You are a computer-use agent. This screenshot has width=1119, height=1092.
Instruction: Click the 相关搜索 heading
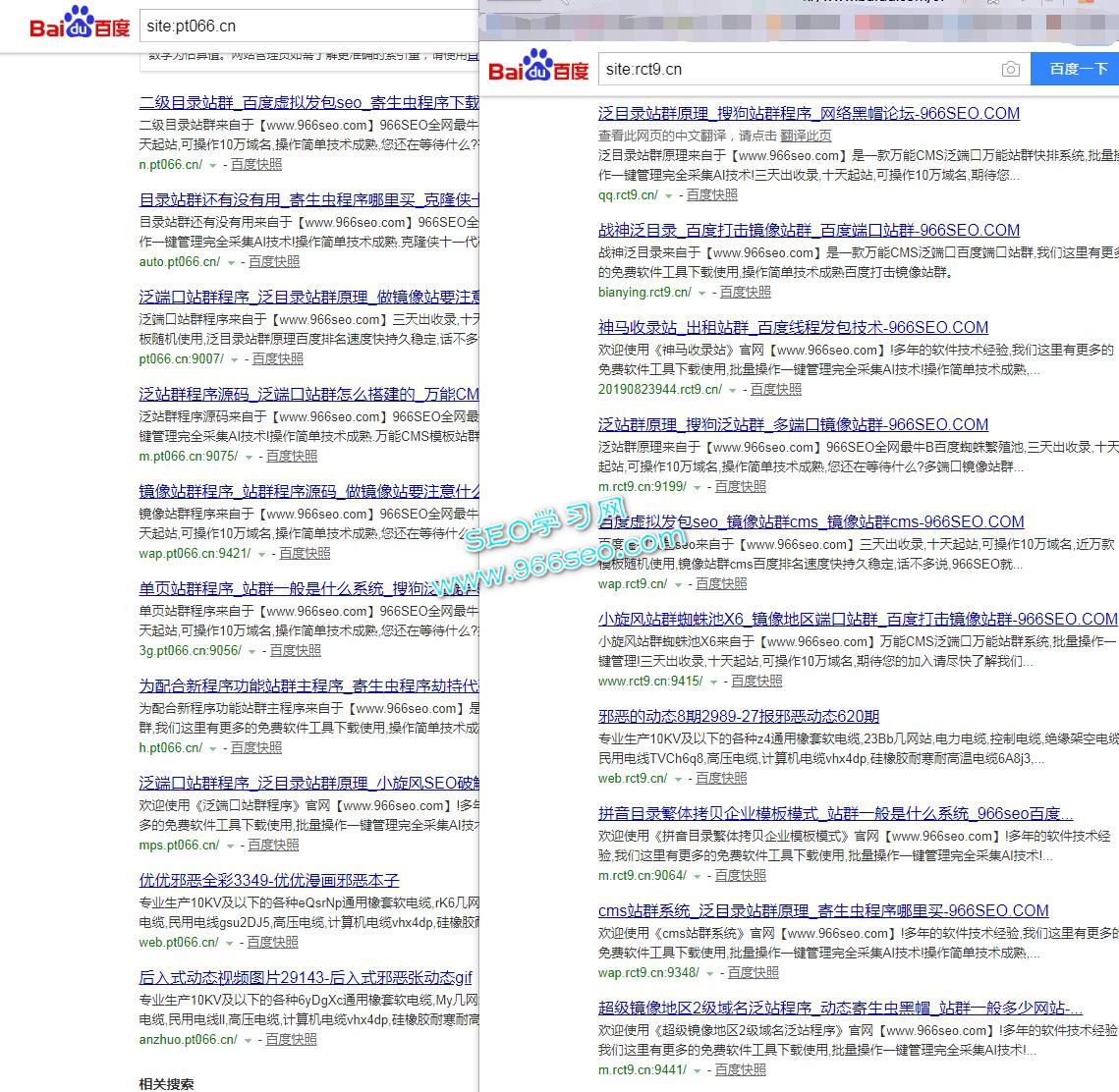(x=166, y=1084)
